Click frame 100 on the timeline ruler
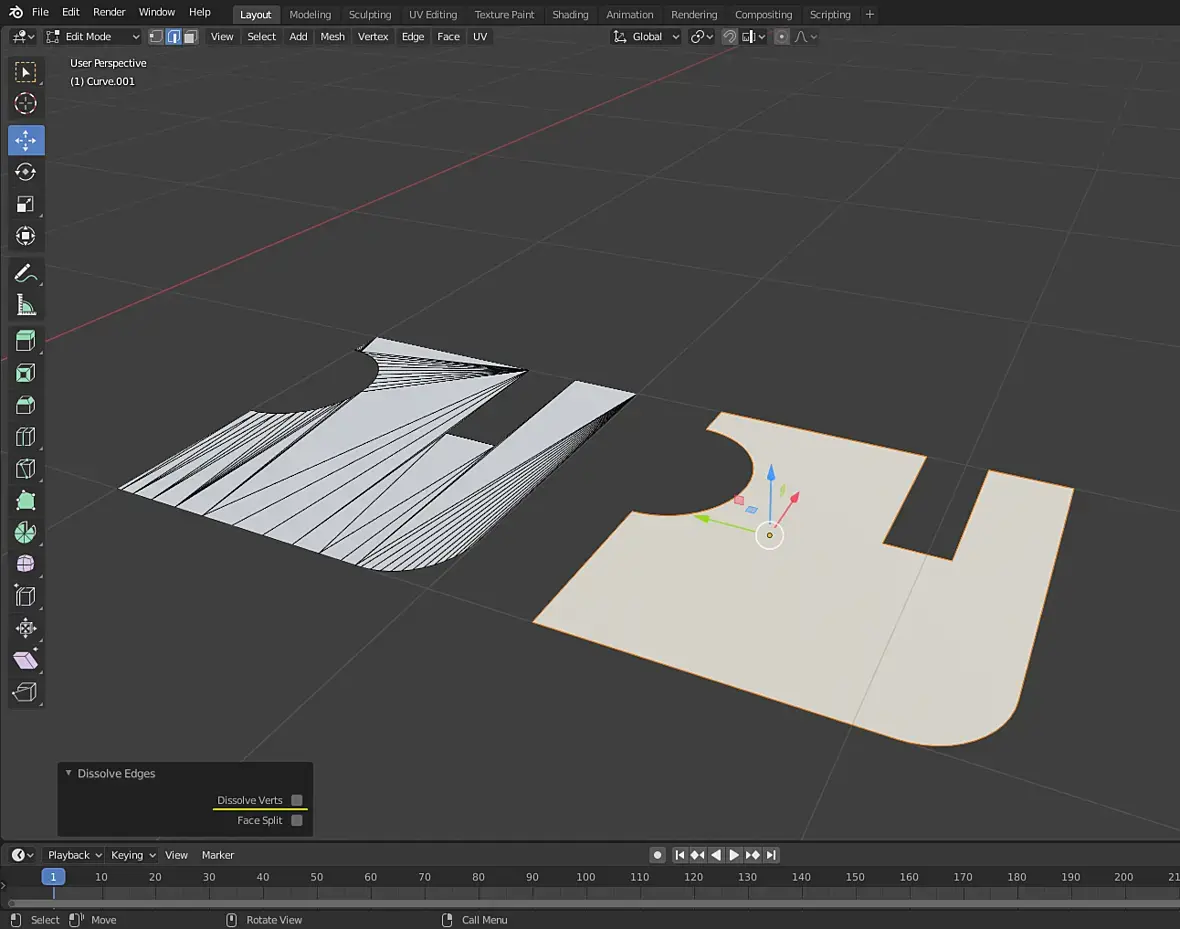 tap(586, 877)
